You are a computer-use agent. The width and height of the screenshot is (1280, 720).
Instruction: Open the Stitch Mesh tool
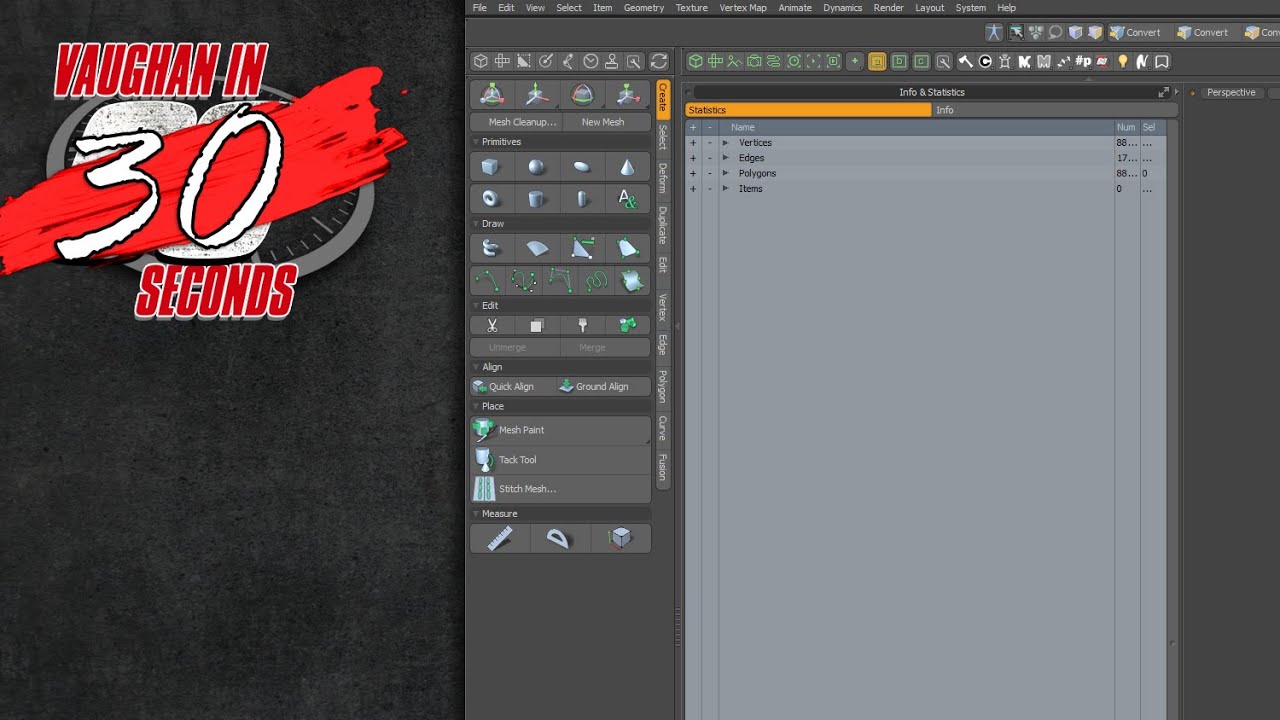(560, 489)
